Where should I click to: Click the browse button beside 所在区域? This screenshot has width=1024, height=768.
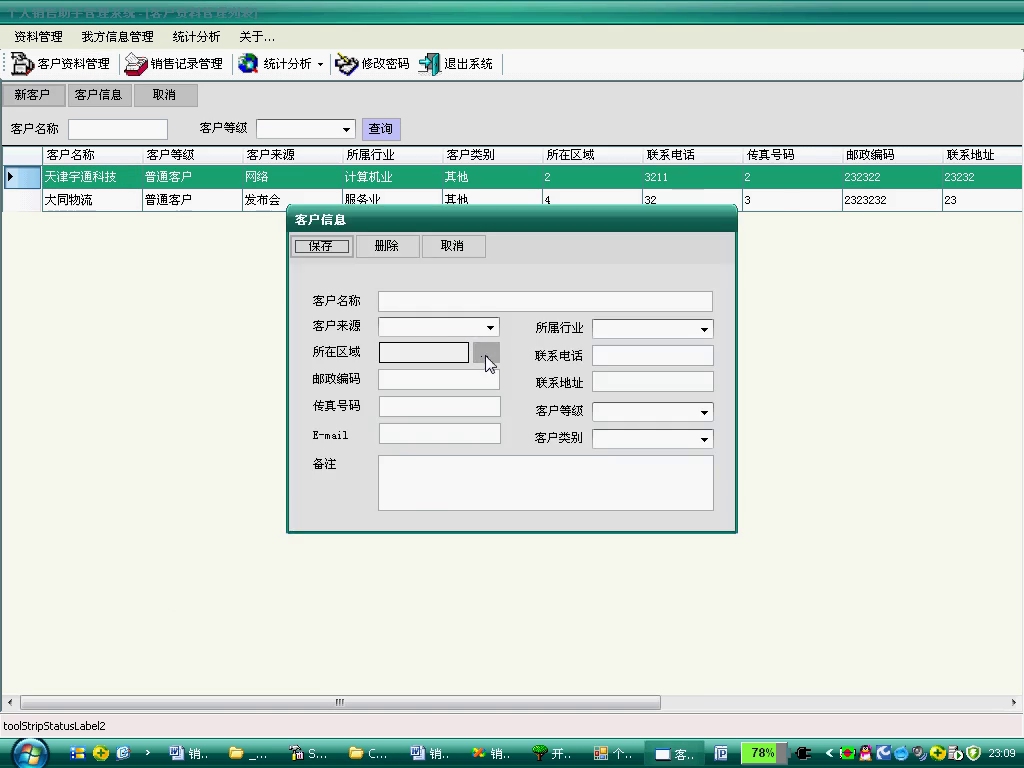486,353
